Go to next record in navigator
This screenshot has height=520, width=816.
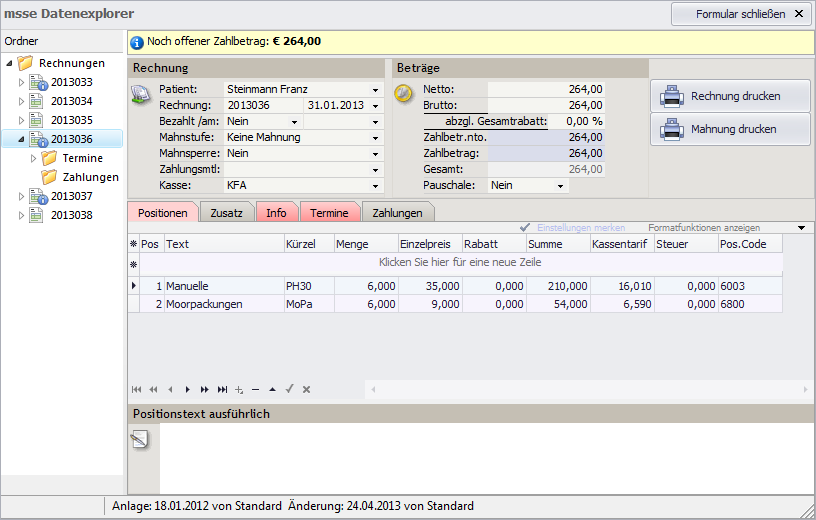coord(187,389)
